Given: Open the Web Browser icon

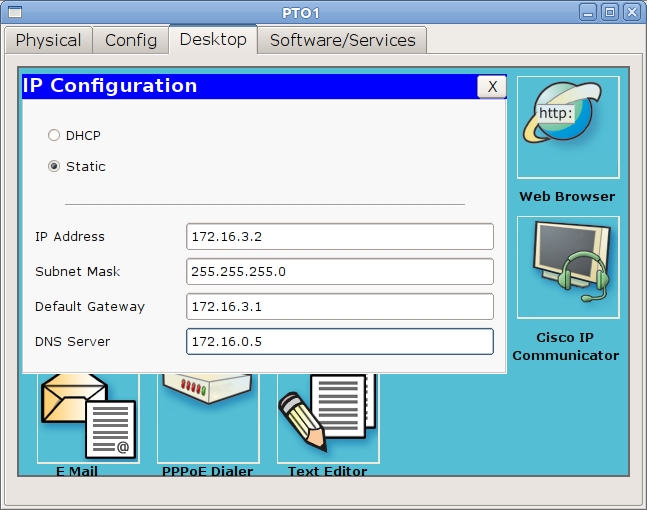Looking at the screenshot, I should pos(567,128).
